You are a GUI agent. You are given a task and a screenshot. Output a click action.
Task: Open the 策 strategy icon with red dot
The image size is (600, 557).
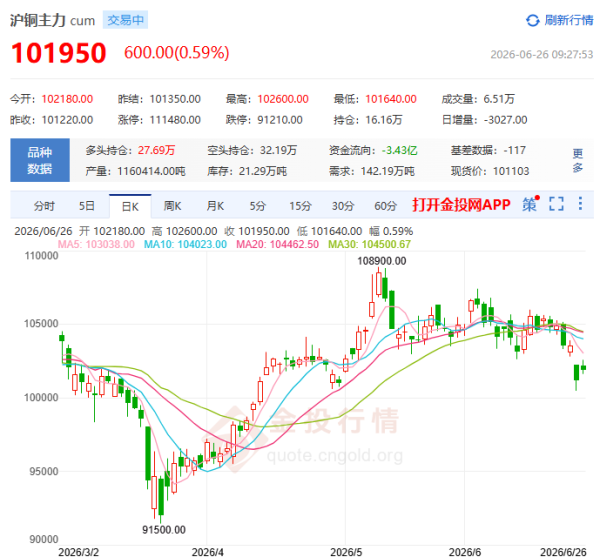(x=531, y=204)
